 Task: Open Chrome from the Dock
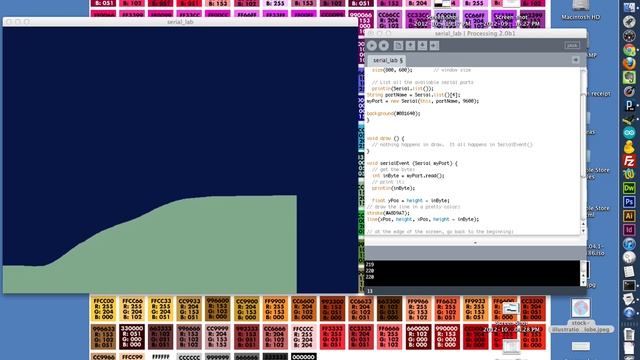tap(629, 50)
